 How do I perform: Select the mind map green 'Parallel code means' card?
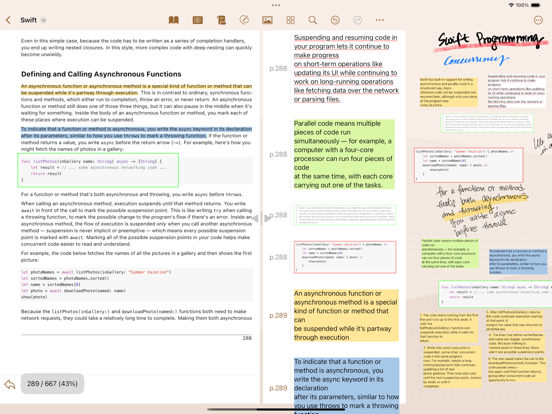click(x=450, y=254)
